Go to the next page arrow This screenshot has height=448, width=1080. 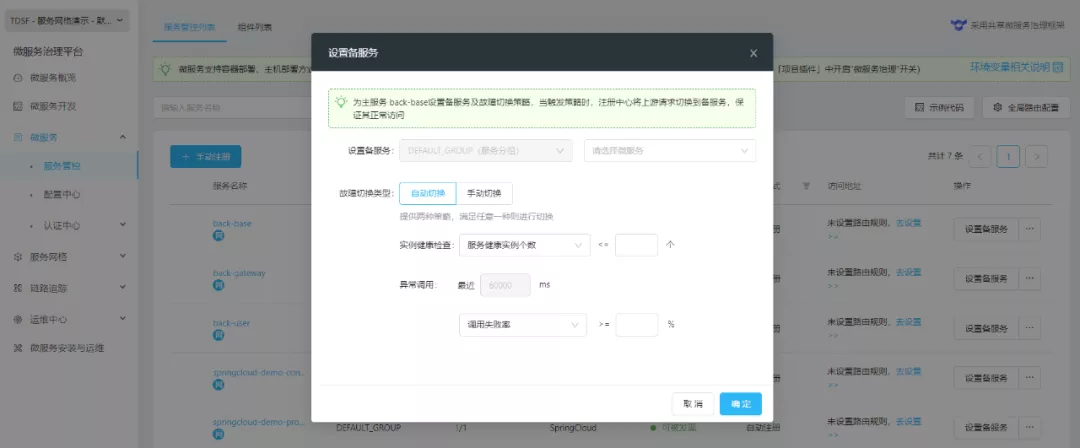(x=1037, y=156)
